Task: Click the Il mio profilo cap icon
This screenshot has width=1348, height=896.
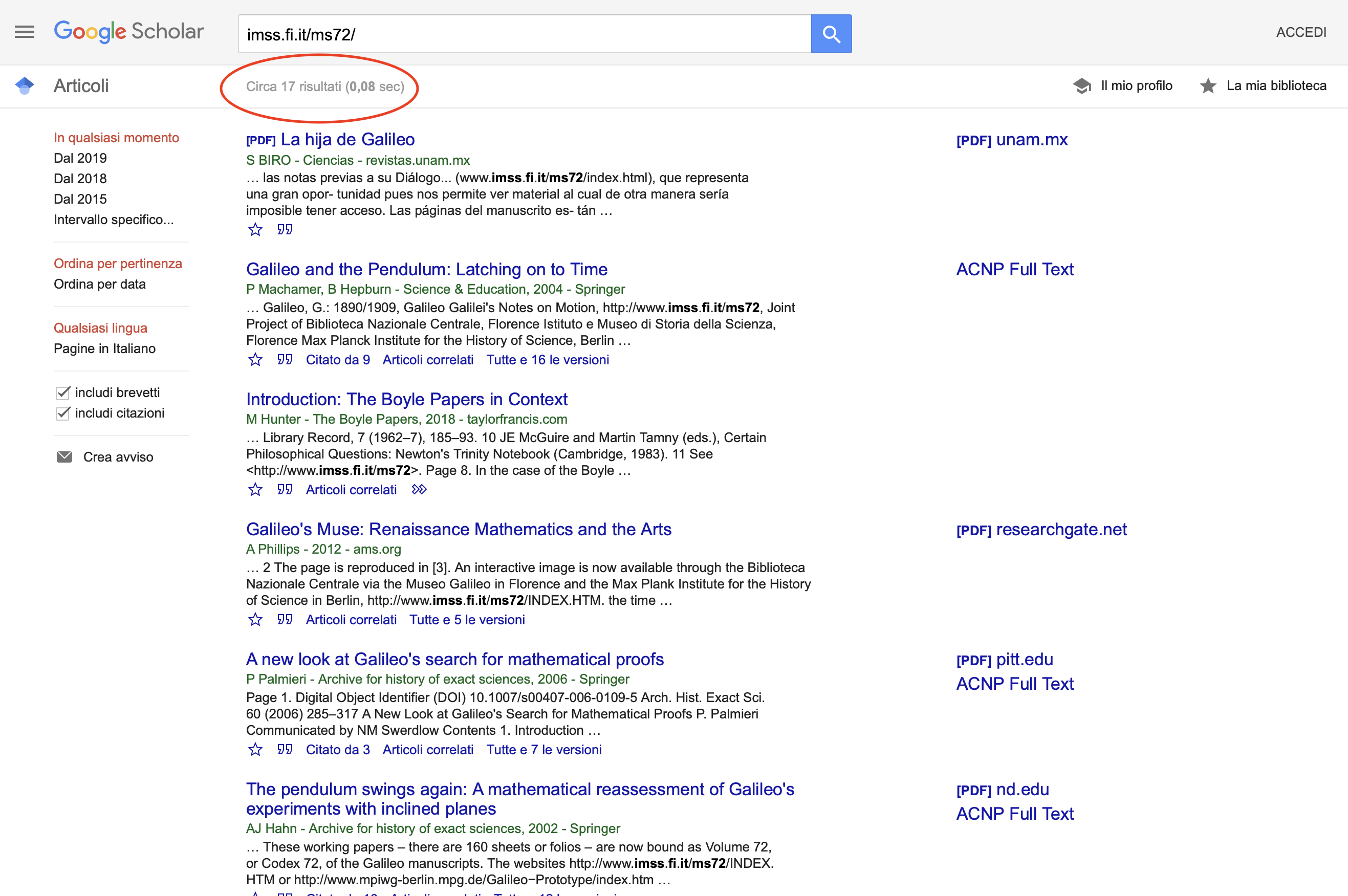Action: click(x=1082, y=86)
